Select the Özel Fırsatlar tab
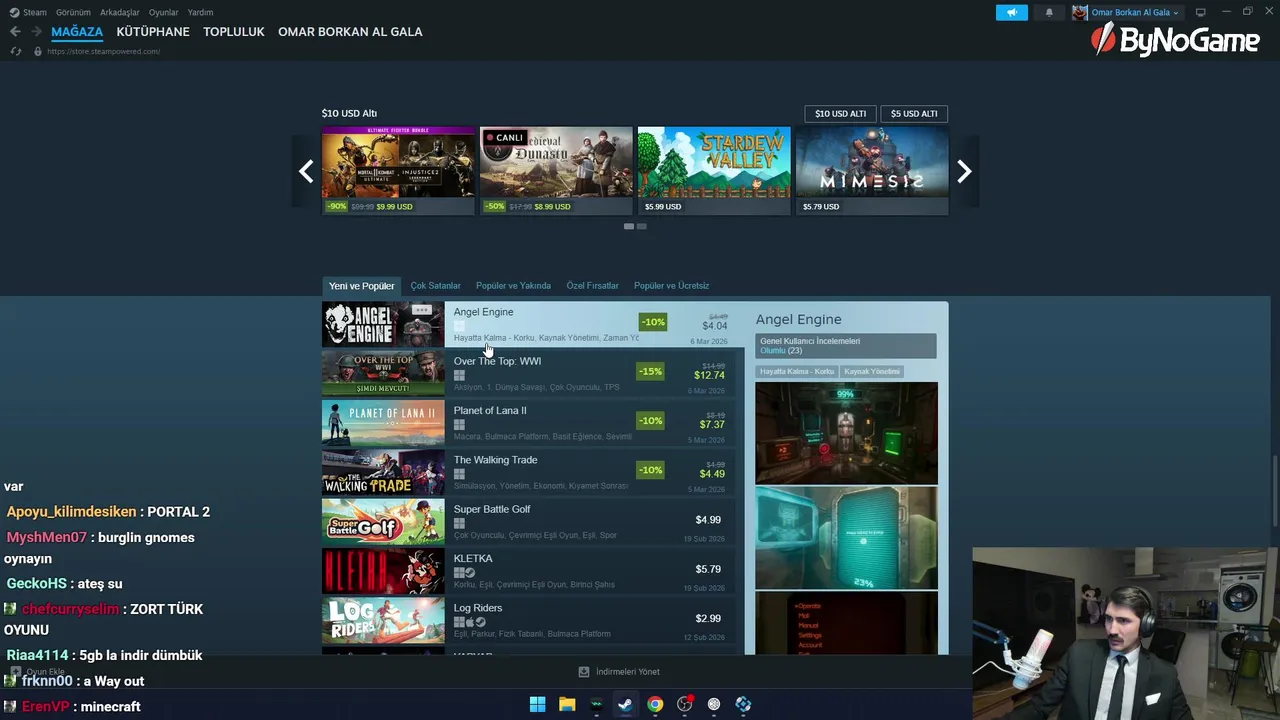The width and height of the screenshot is (1280, 720). pos(592,286)
